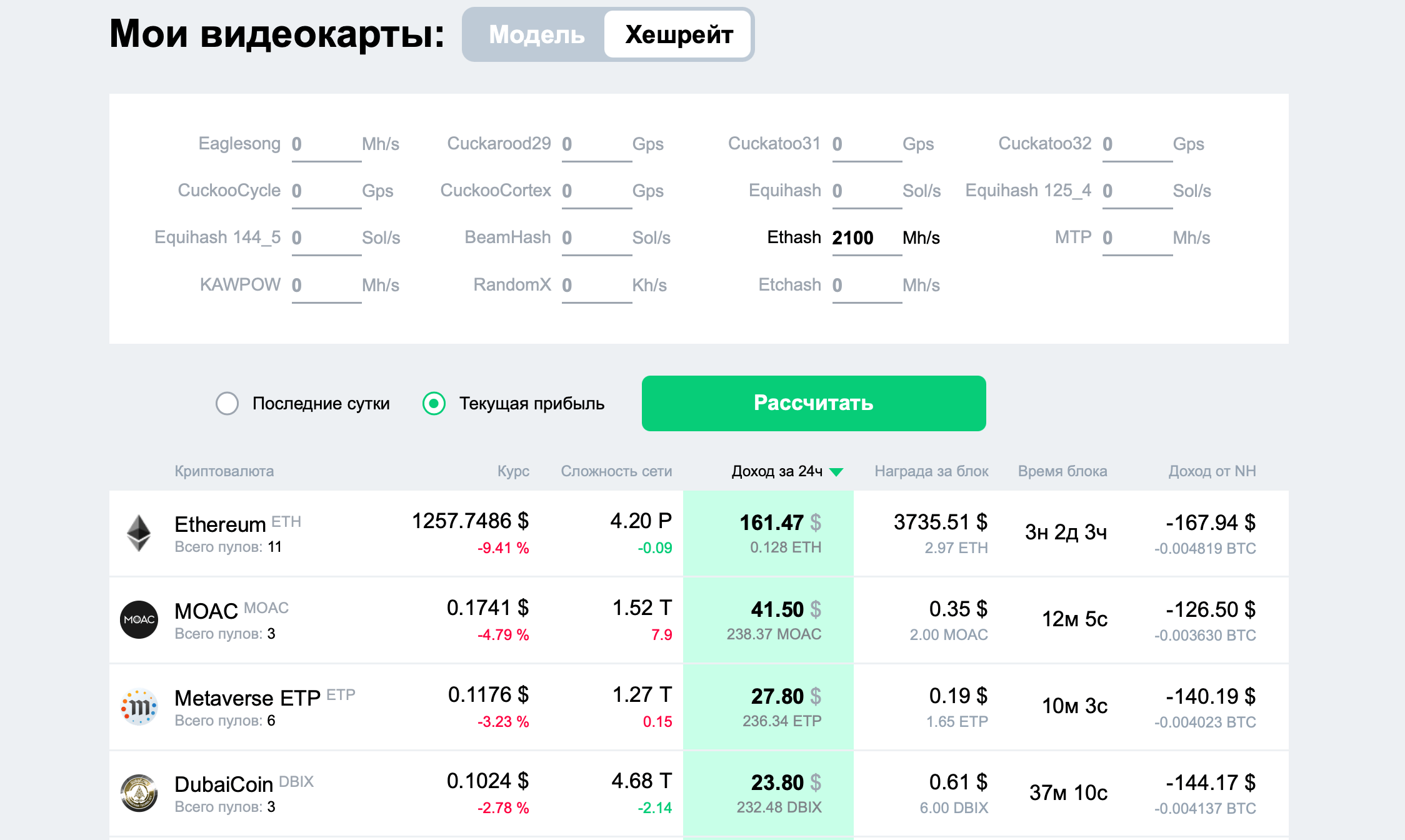Image resolution: width=1405 pixels, height=840 pixels.
Task: Click the DubaiCoin logo icon
Action: point(139,792)
